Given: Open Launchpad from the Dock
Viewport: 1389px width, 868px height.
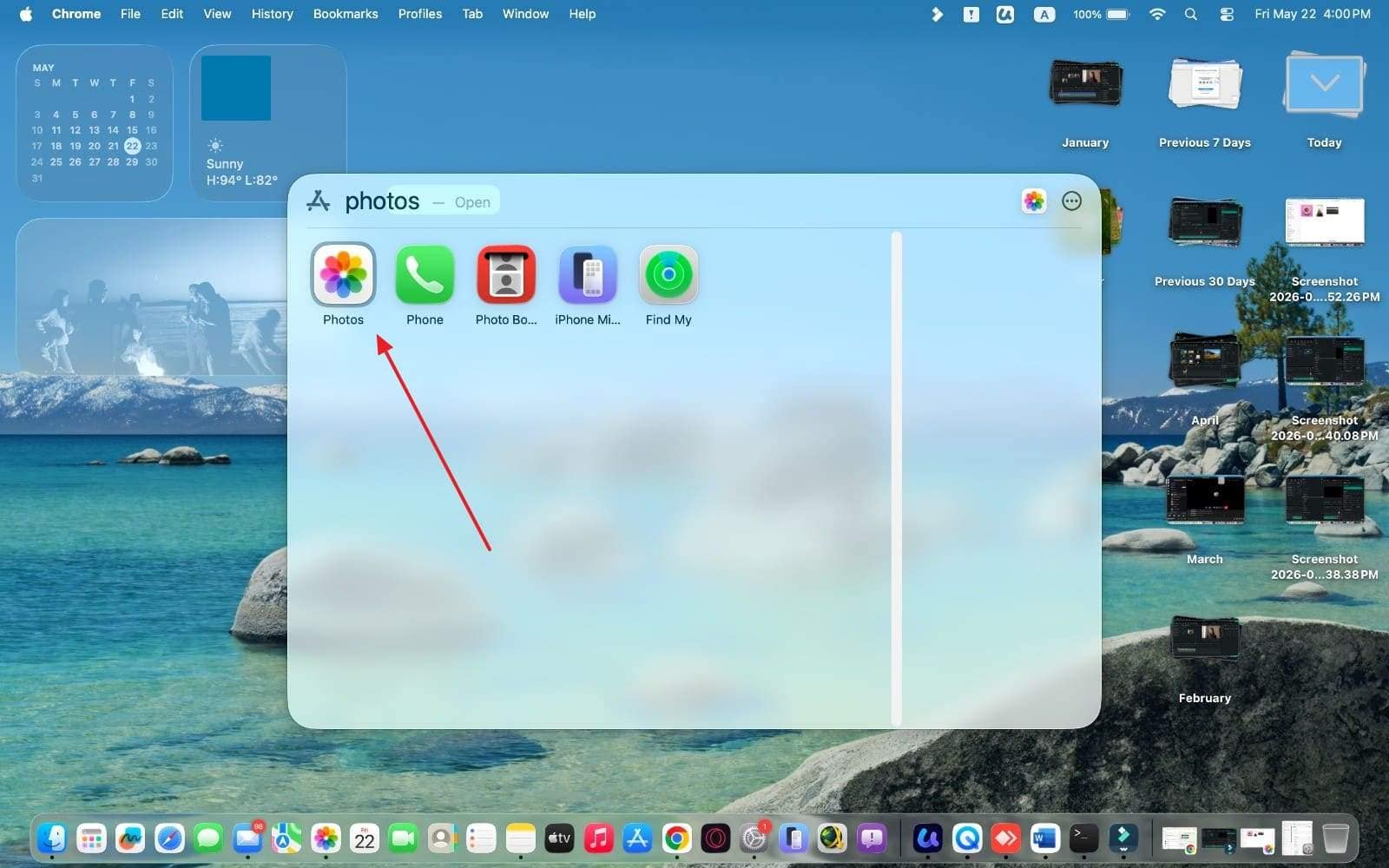Looking at the screenshot, I should [x=91, y=838].
